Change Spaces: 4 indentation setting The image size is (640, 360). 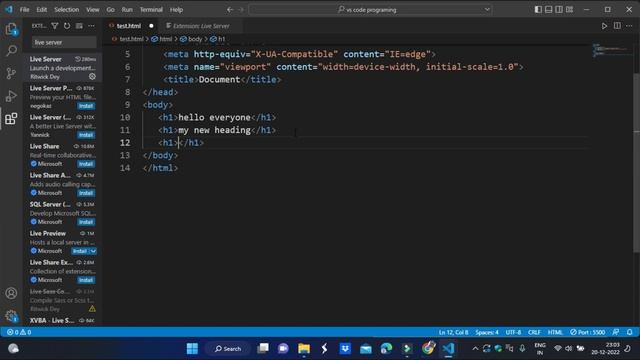coord(487,332)
